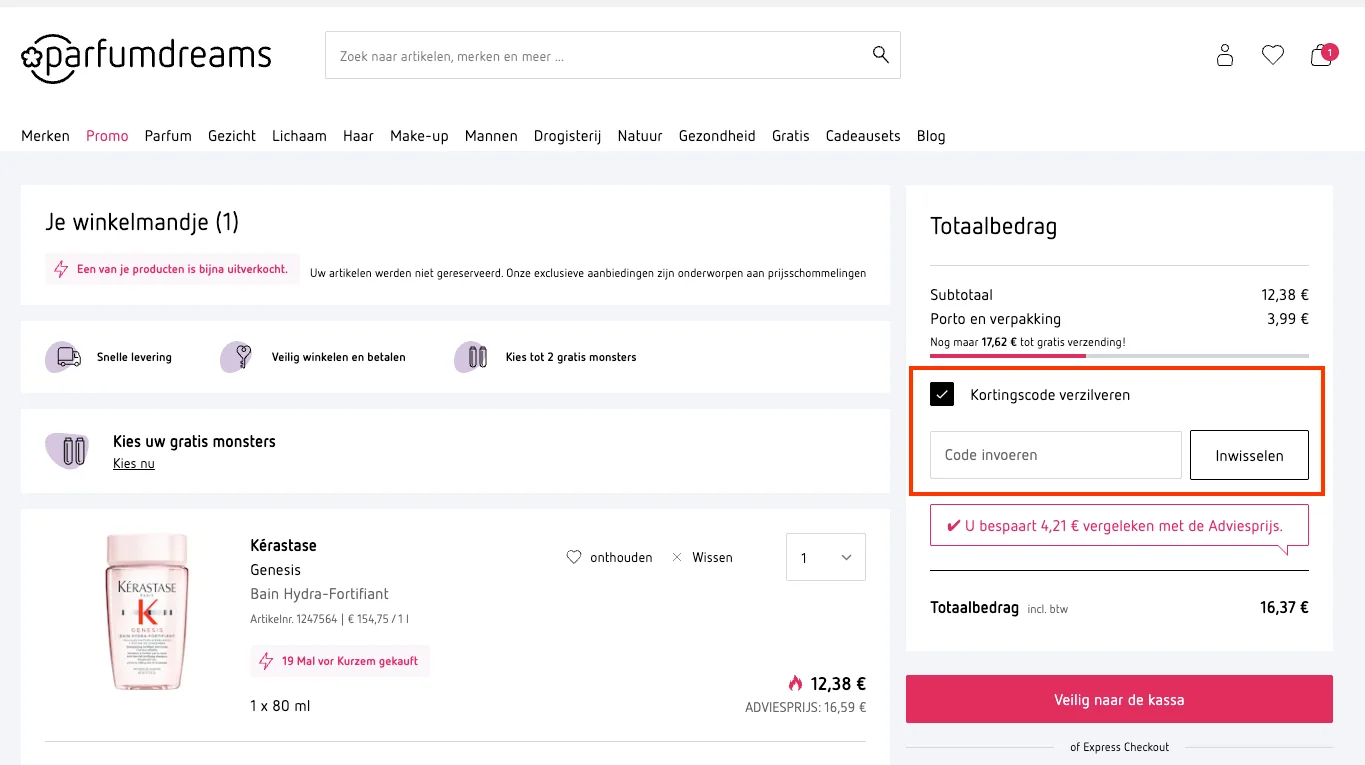Open the quantity dropdown showing 1

coord(825,557)
